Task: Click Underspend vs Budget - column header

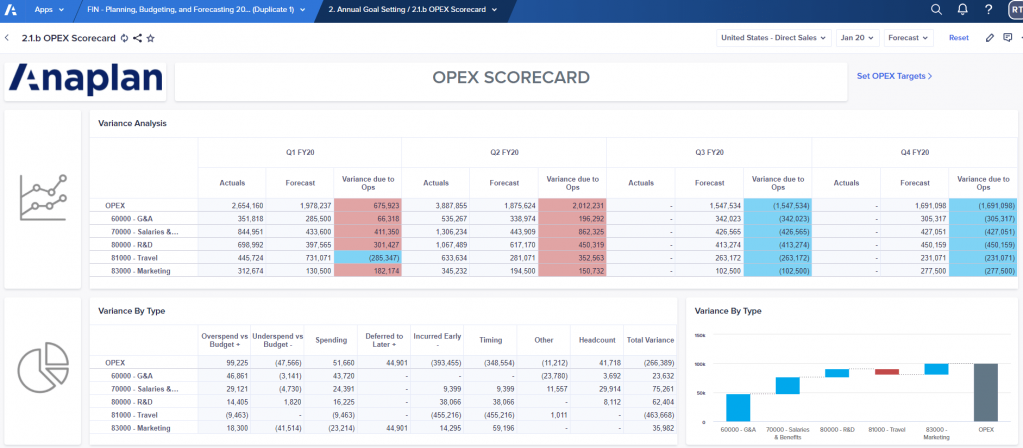Action: click(277, 340)
